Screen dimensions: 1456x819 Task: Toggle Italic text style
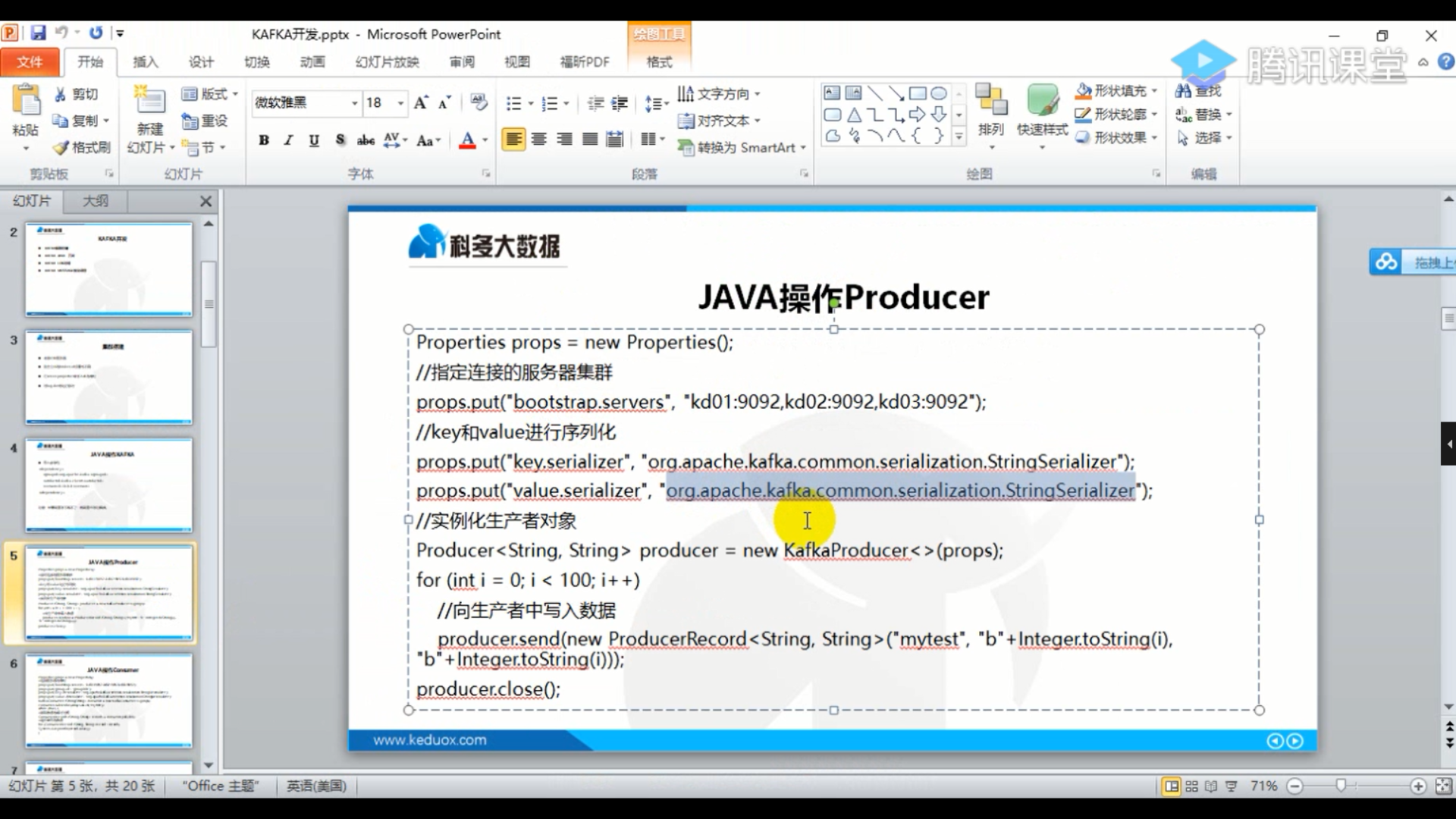tap(288, 140)
